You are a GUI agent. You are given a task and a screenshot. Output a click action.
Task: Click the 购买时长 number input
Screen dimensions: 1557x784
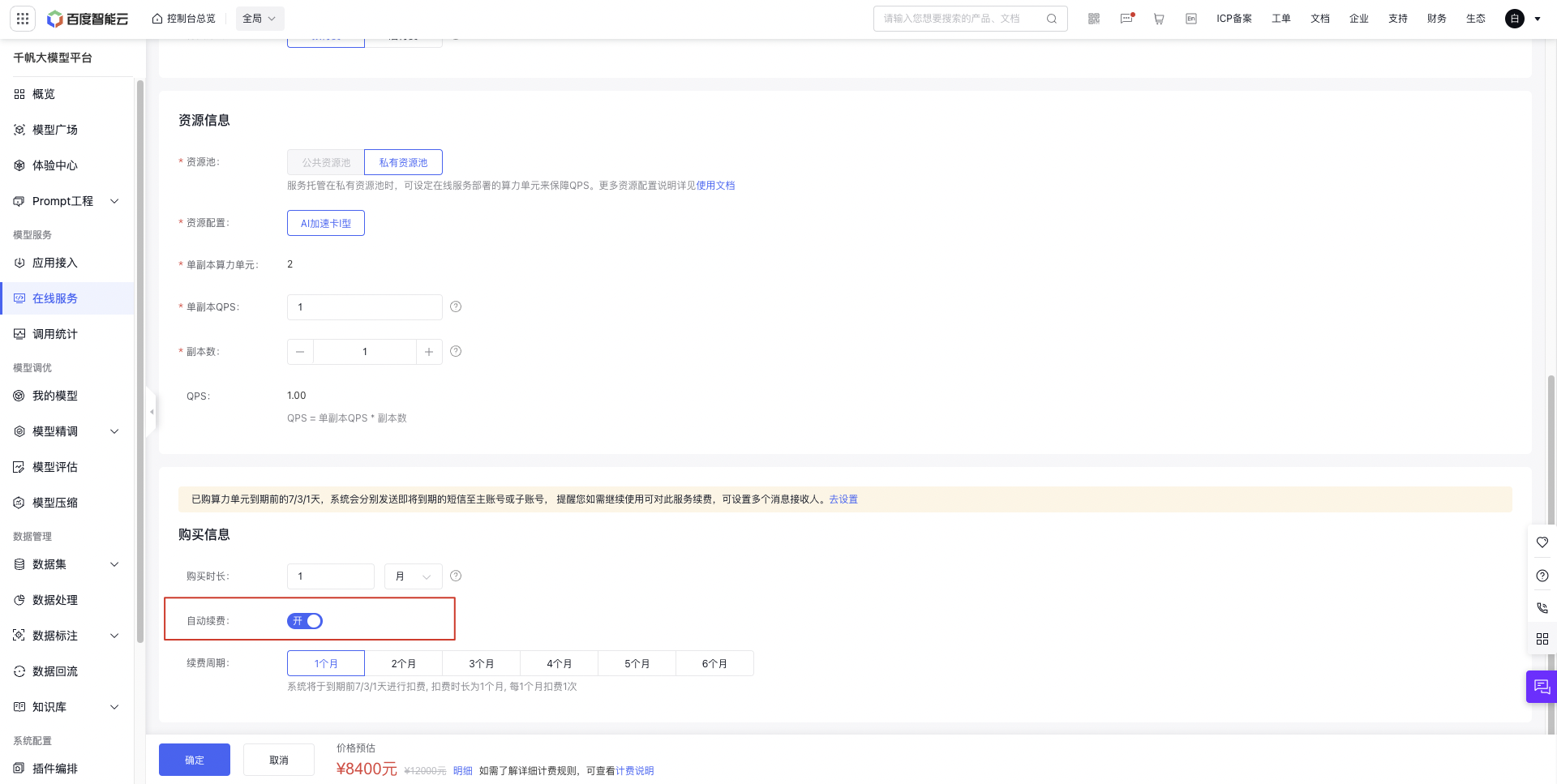[x=331, y=576]
